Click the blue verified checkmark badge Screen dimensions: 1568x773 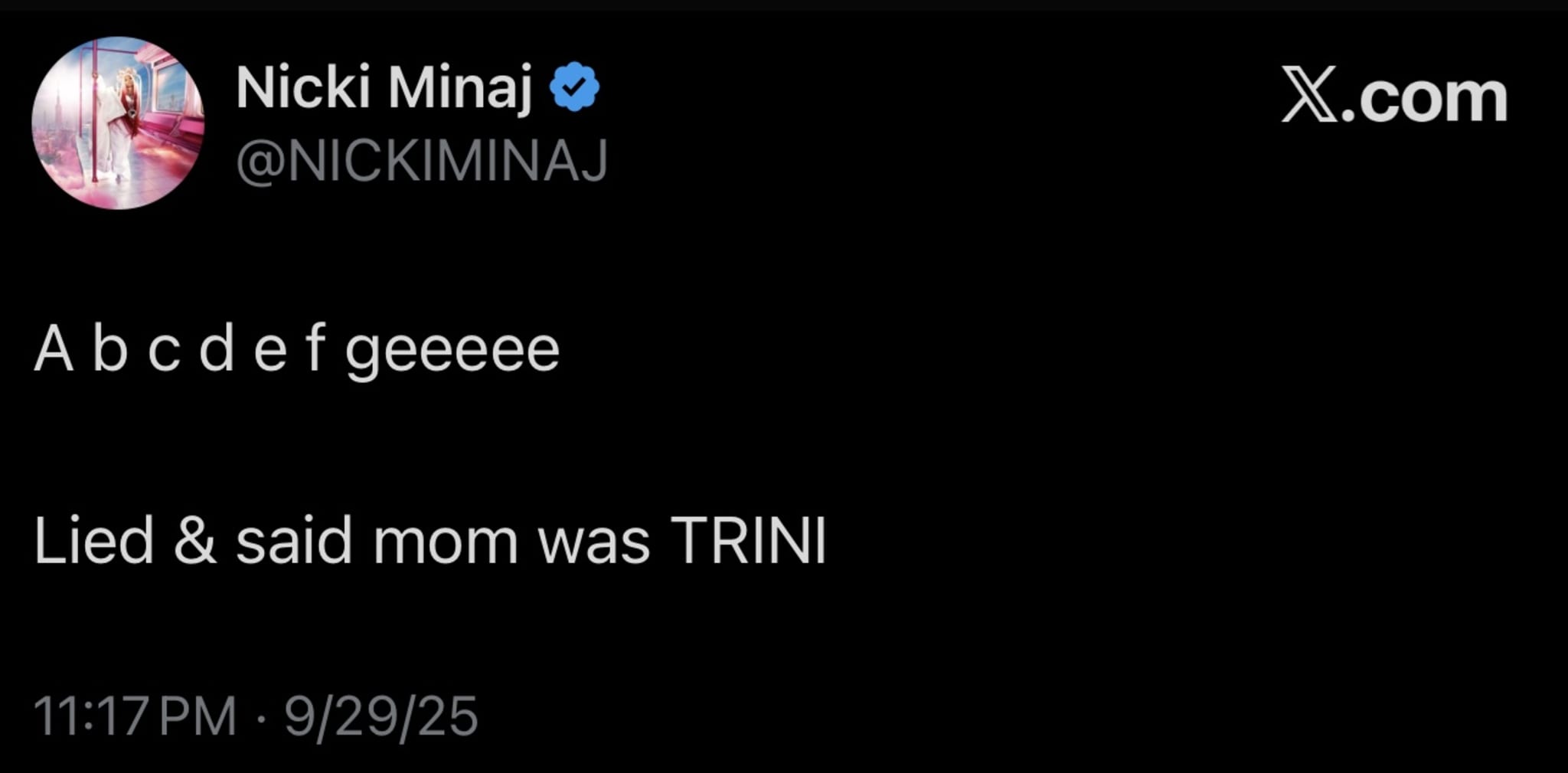tap(574, 88)
